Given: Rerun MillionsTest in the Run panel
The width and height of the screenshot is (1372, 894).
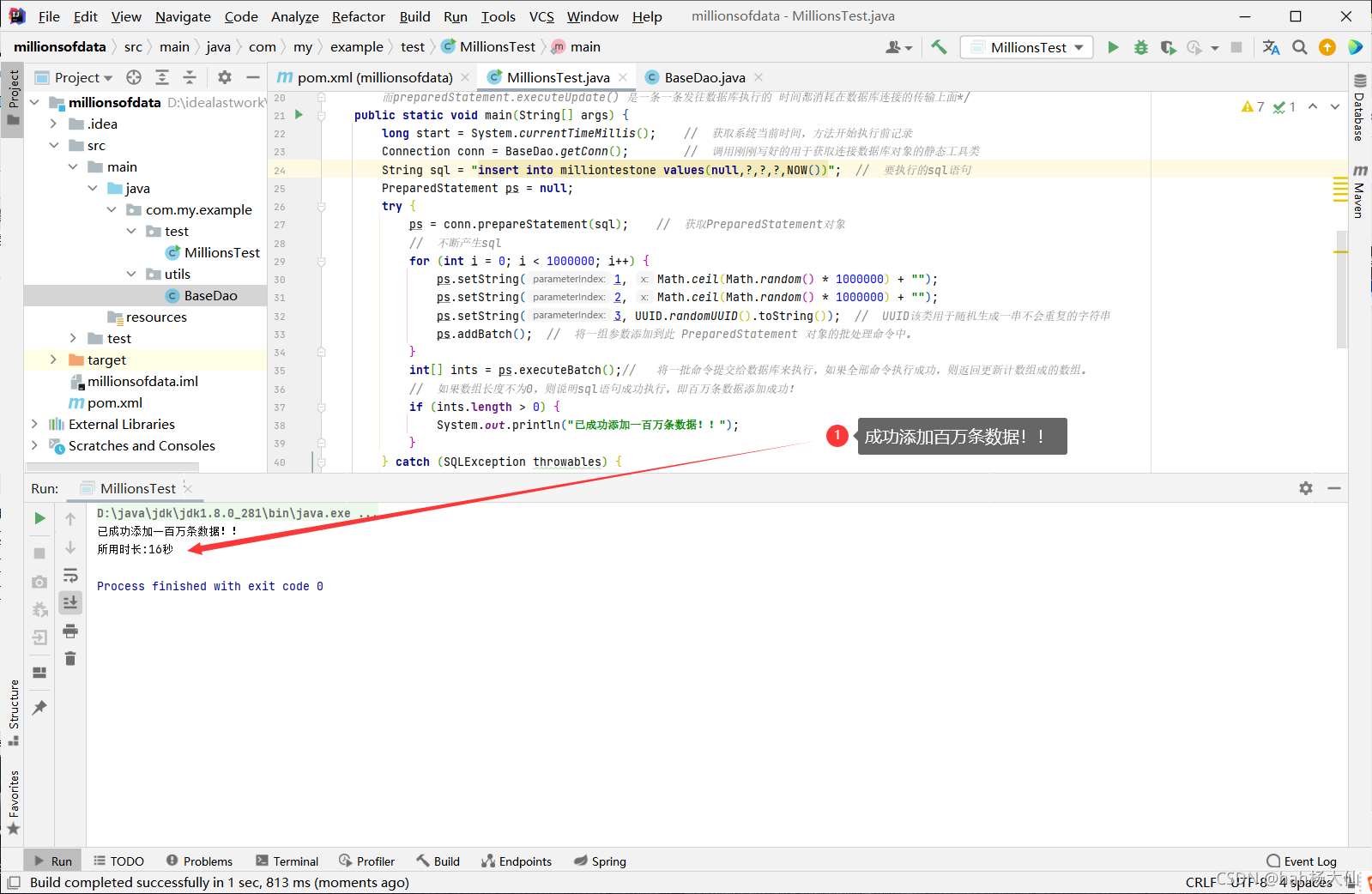Looking at the screenshot, I should 39,518.
